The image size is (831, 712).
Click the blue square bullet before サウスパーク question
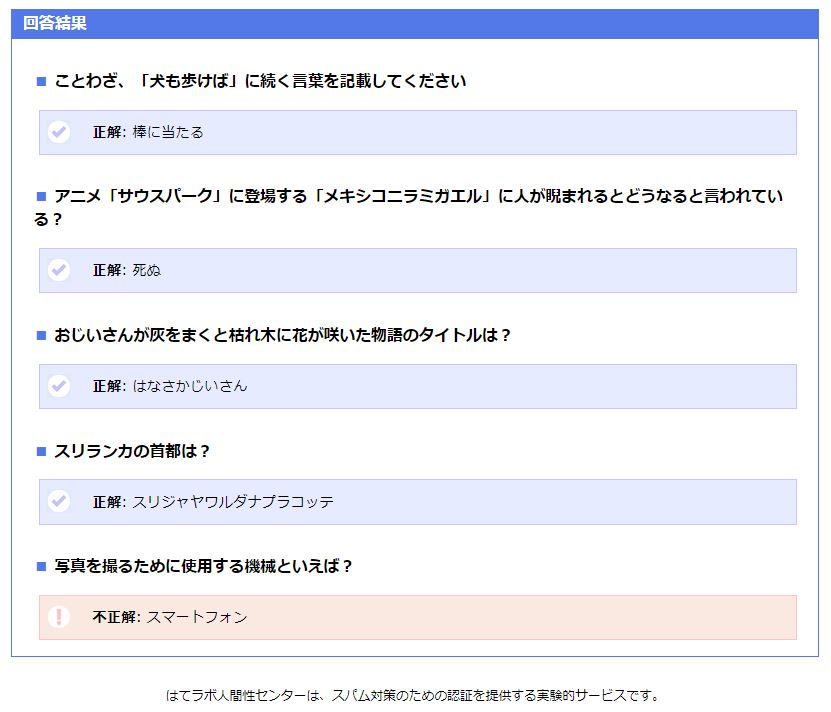click(41, 196)
